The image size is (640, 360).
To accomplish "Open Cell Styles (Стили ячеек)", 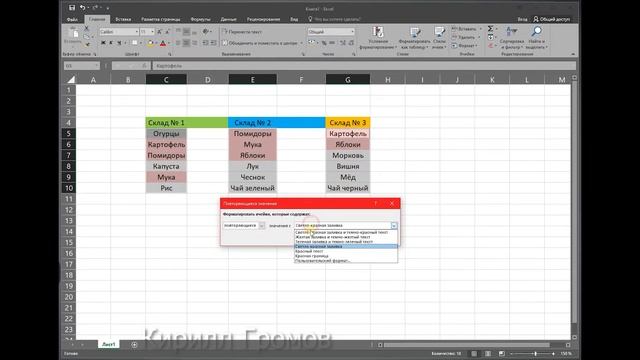I will pos(439,38).
